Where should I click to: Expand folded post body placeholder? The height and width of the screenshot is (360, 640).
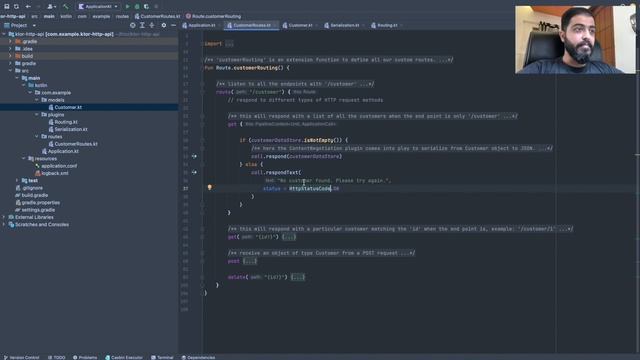(250, 261)
